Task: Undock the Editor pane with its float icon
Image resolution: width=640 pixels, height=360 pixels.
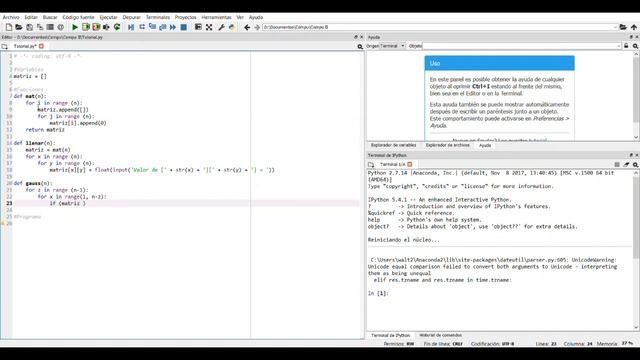Action: (x=356, y=37)
